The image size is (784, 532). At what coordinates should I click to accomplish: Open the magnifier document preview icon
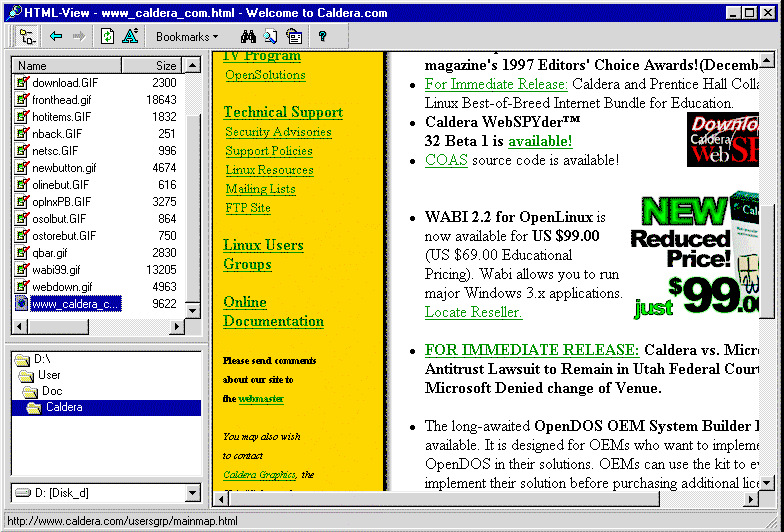tap(270, 36)
